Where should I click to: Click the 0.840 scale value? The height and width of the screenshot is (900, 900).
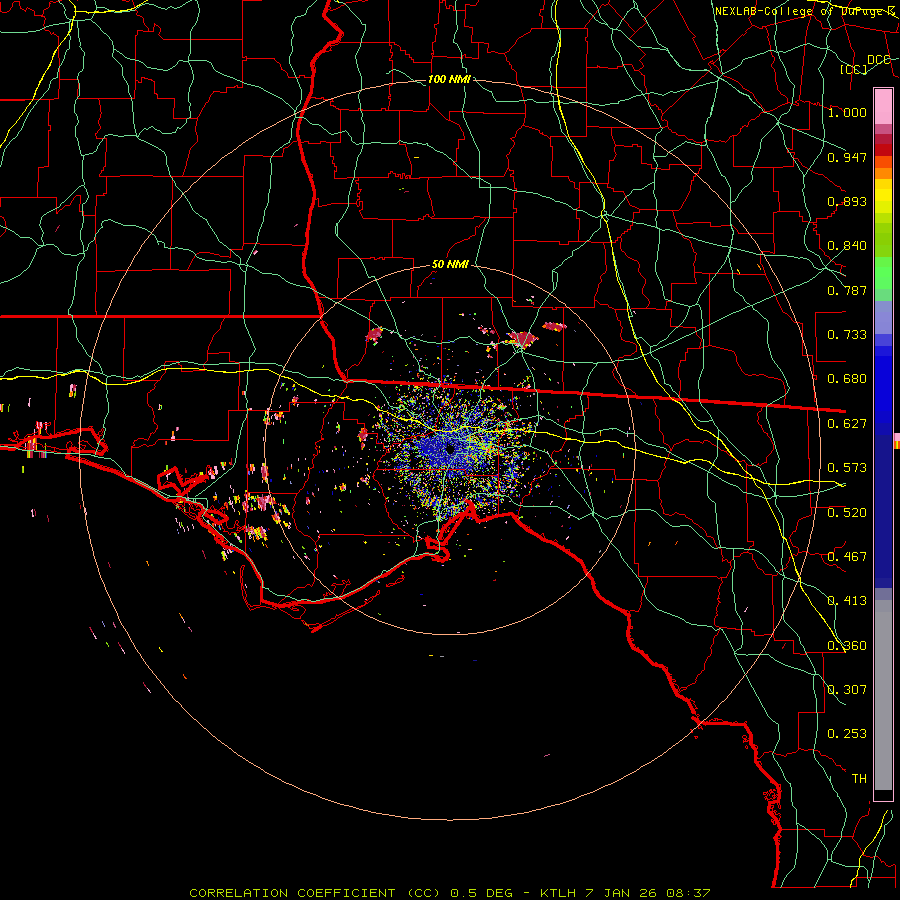pyautogui.click(x=847, y=246)
